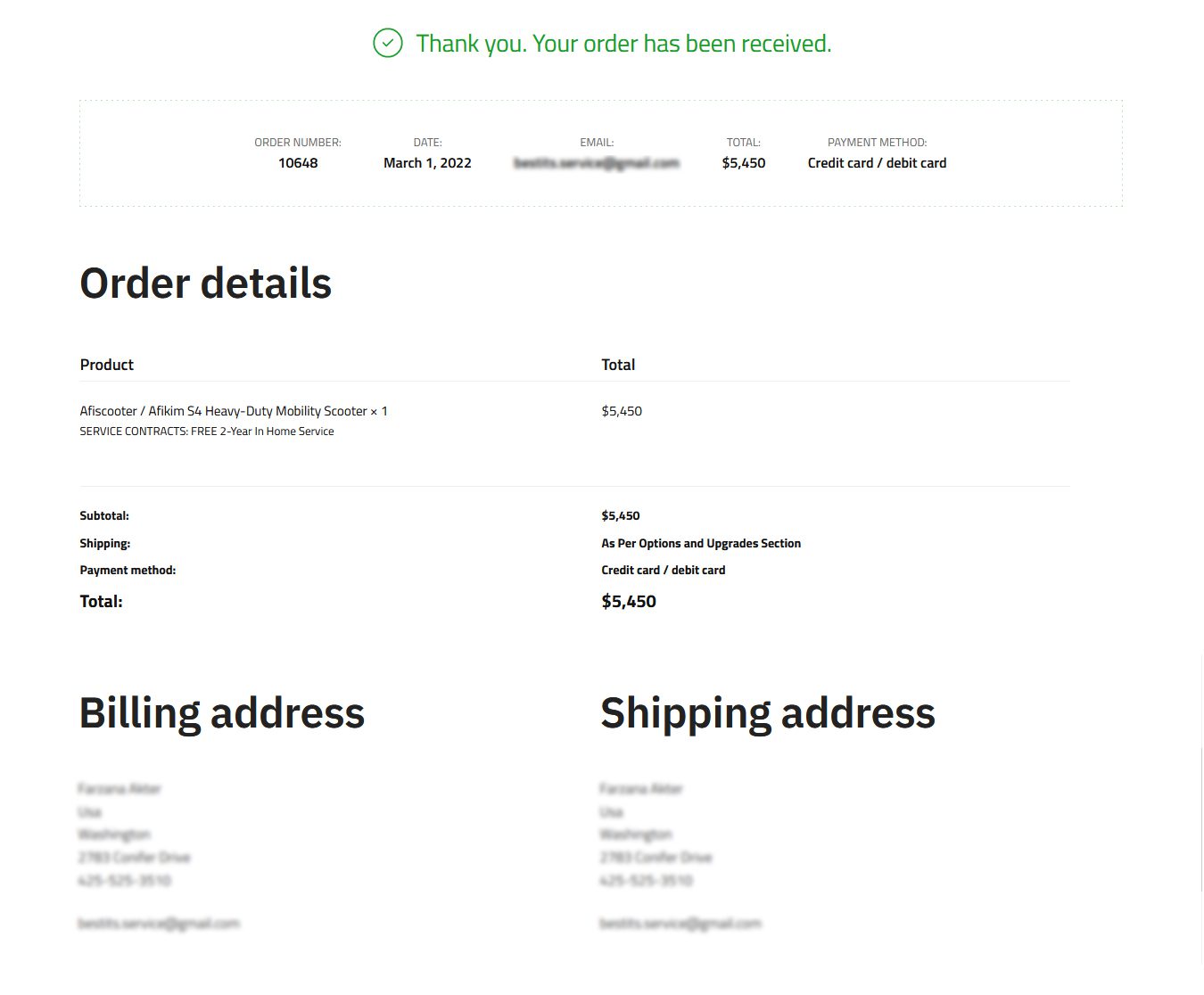The image size is (1204, 995).
Task: Click the Payment method row label
Action: 128,571
